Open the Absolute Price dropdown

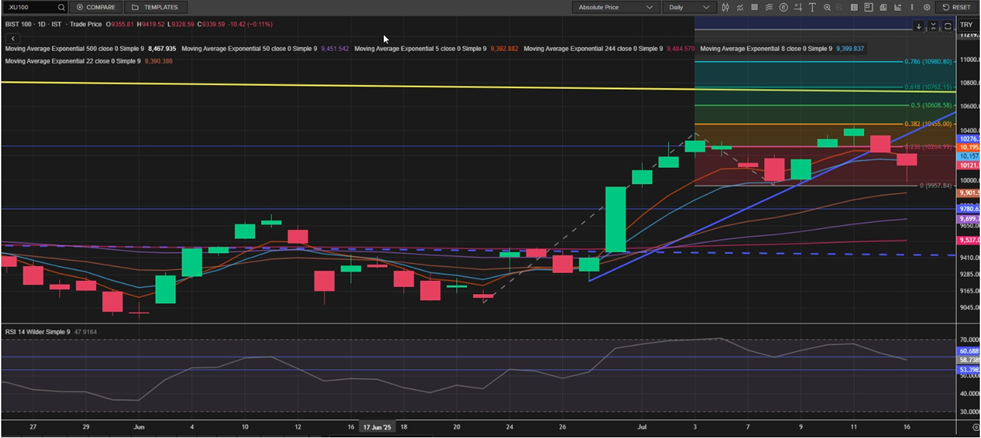[x=616, y=7]
